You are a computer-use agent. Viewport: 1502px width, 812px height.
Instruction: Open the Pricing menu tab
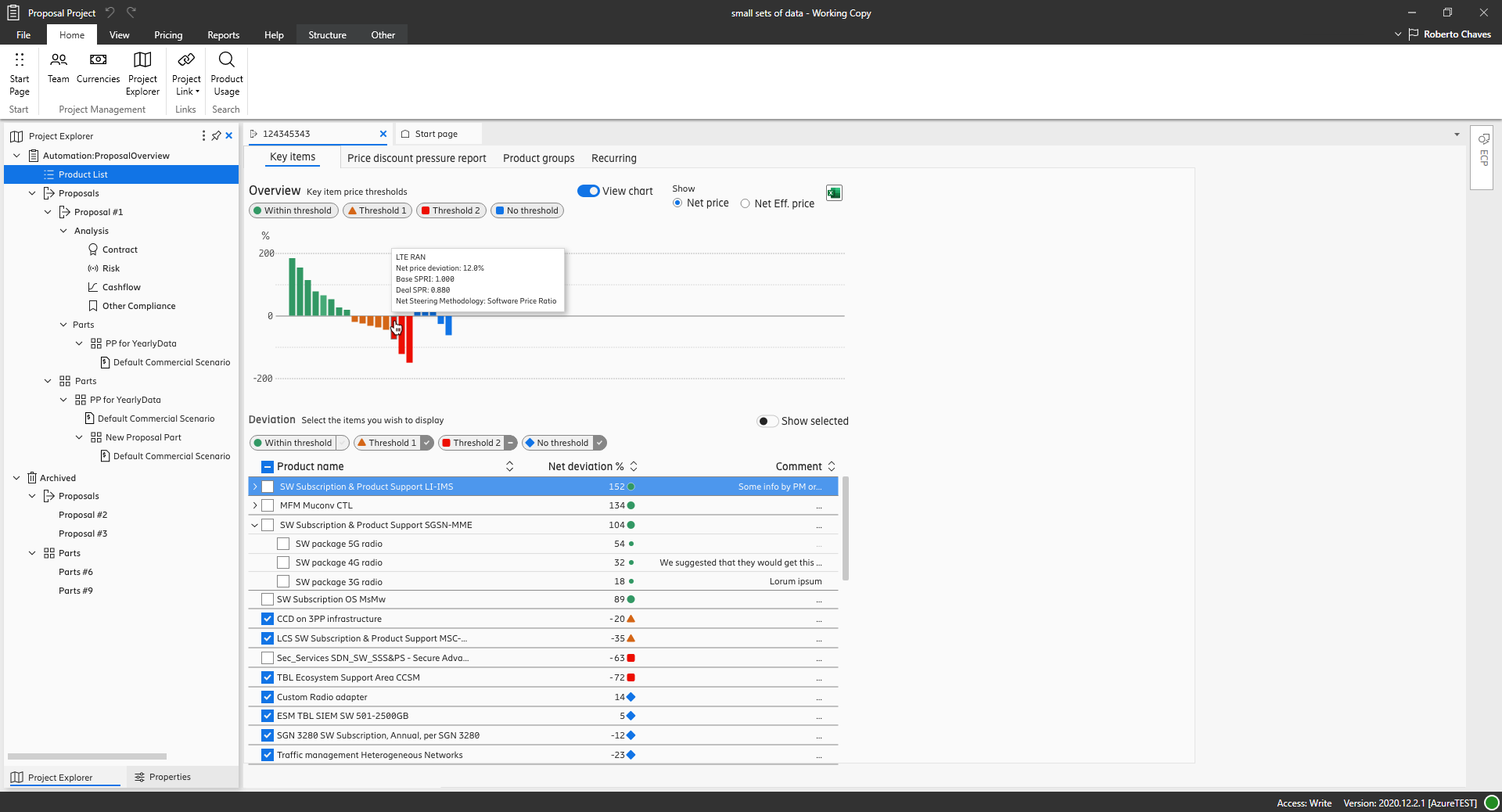coord(168,35)
